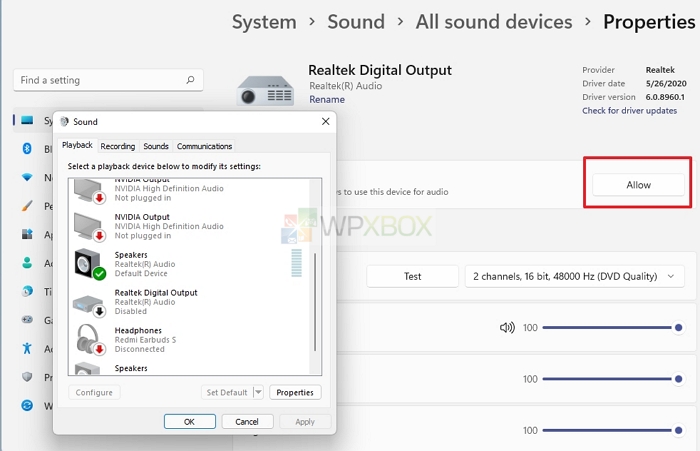Open System in the settings sidebar
The image size is (700, 451).
pos(33,120)
